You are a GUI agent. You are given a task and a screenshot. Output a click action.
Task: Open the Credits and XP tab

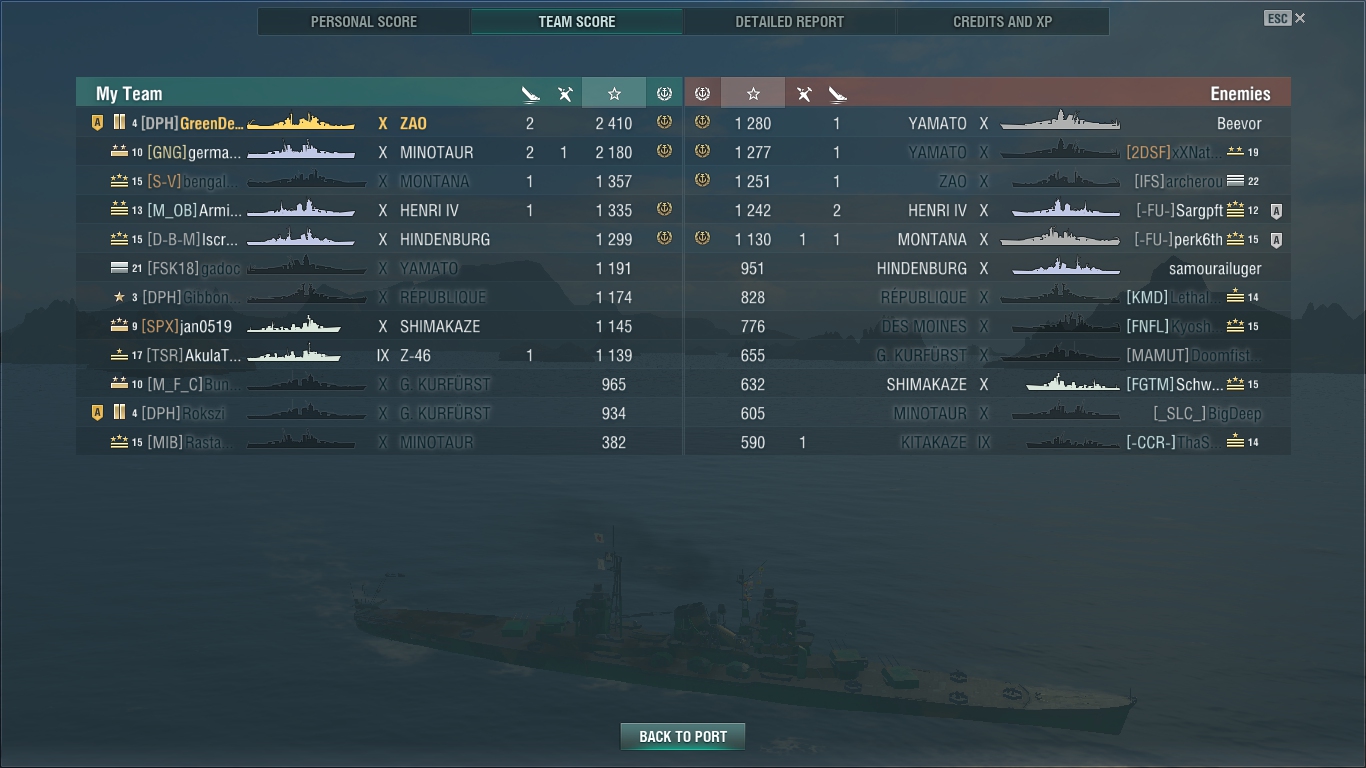click(1003, 21)
